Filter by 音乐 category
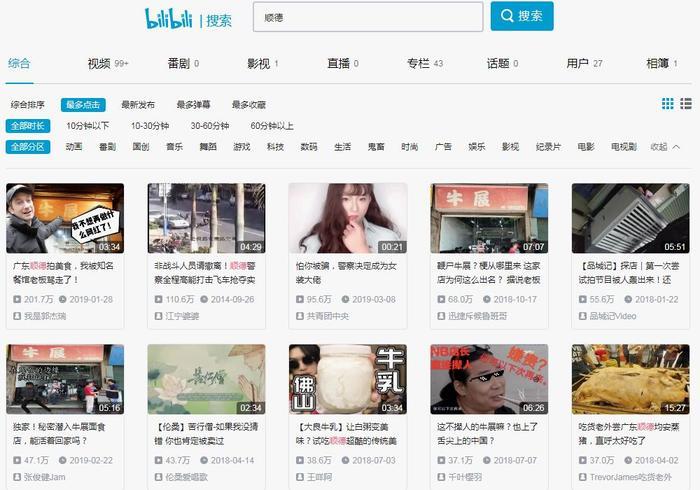 coord(175,146)
